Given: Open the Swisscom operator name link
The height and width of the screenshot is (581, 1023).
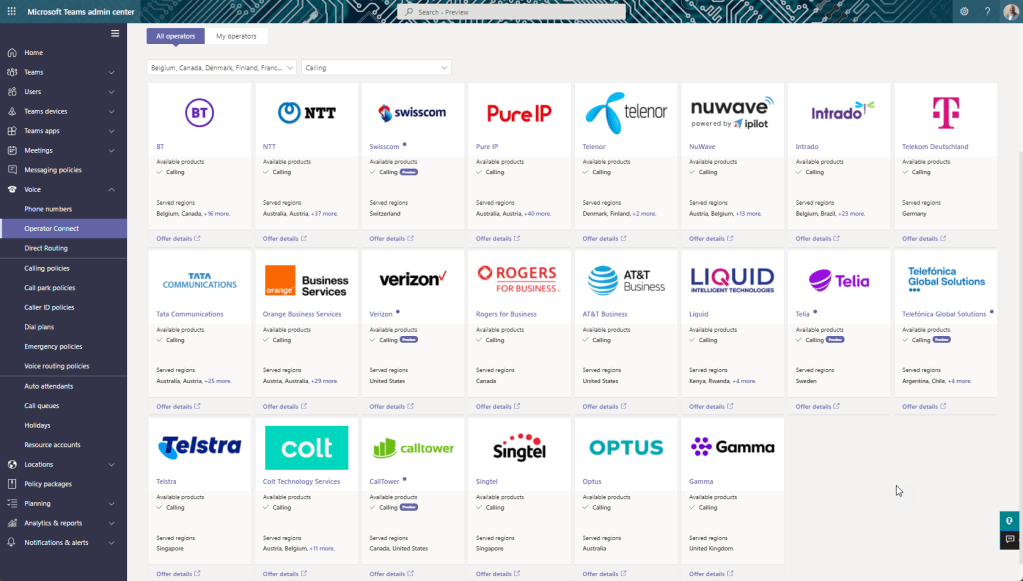Looking at the screenshot, I should tap(384, 147).
